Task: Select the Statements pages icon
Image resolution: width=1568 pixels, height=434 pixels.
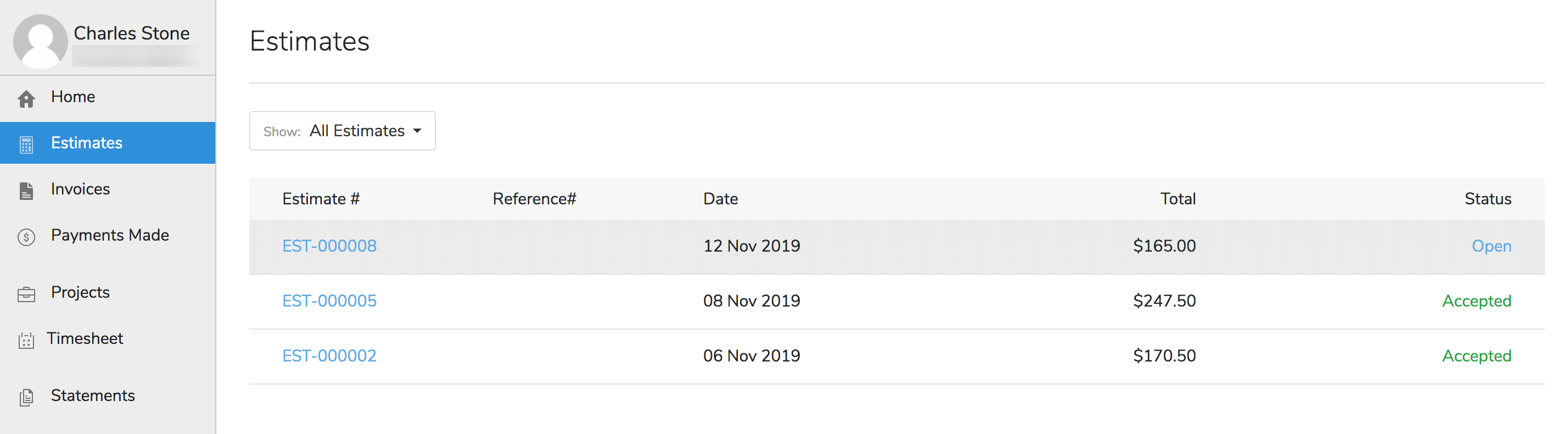Action: (27, 396)
